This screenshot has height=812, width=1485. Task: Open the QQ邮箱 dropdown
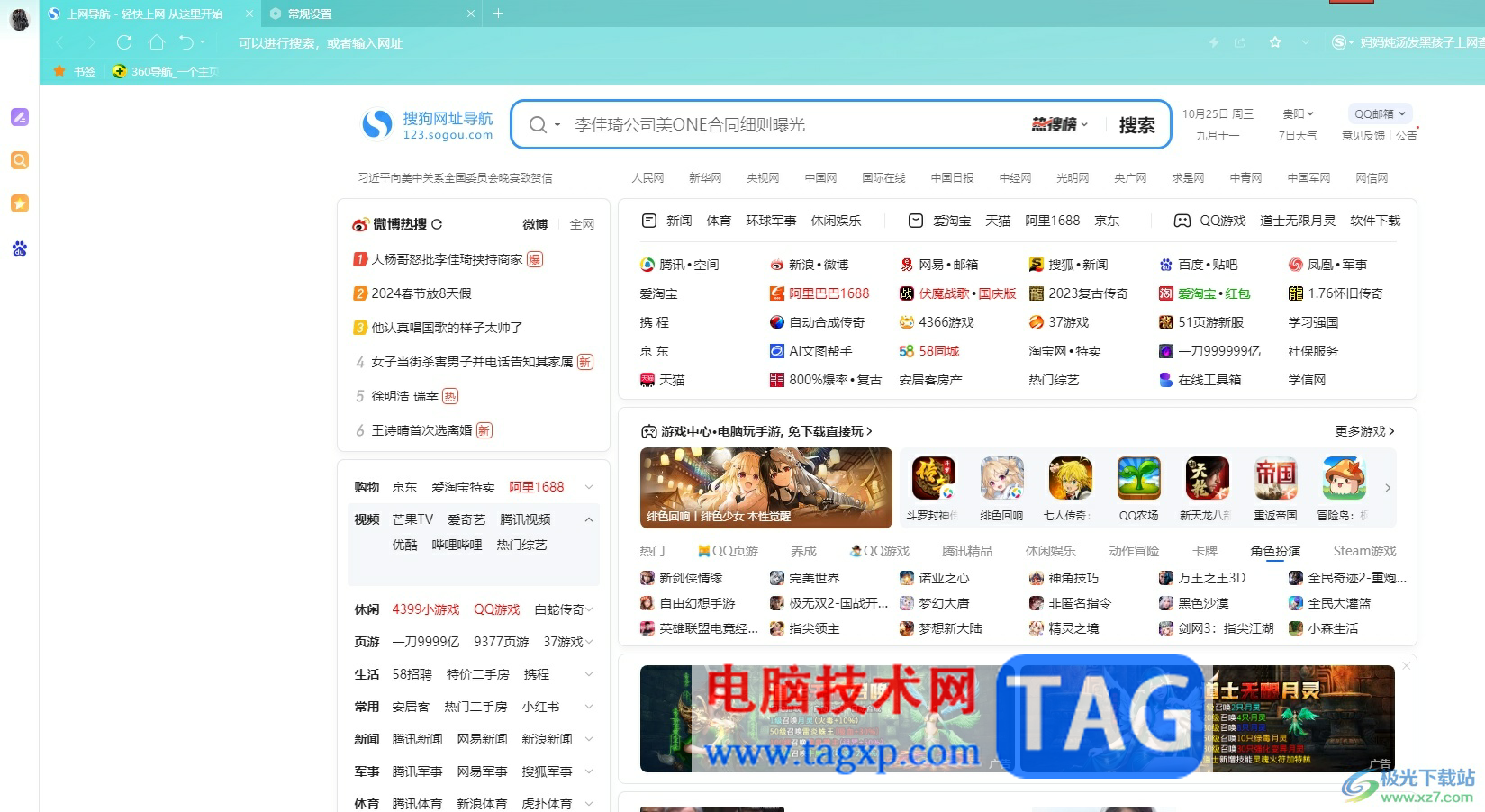1380,114
